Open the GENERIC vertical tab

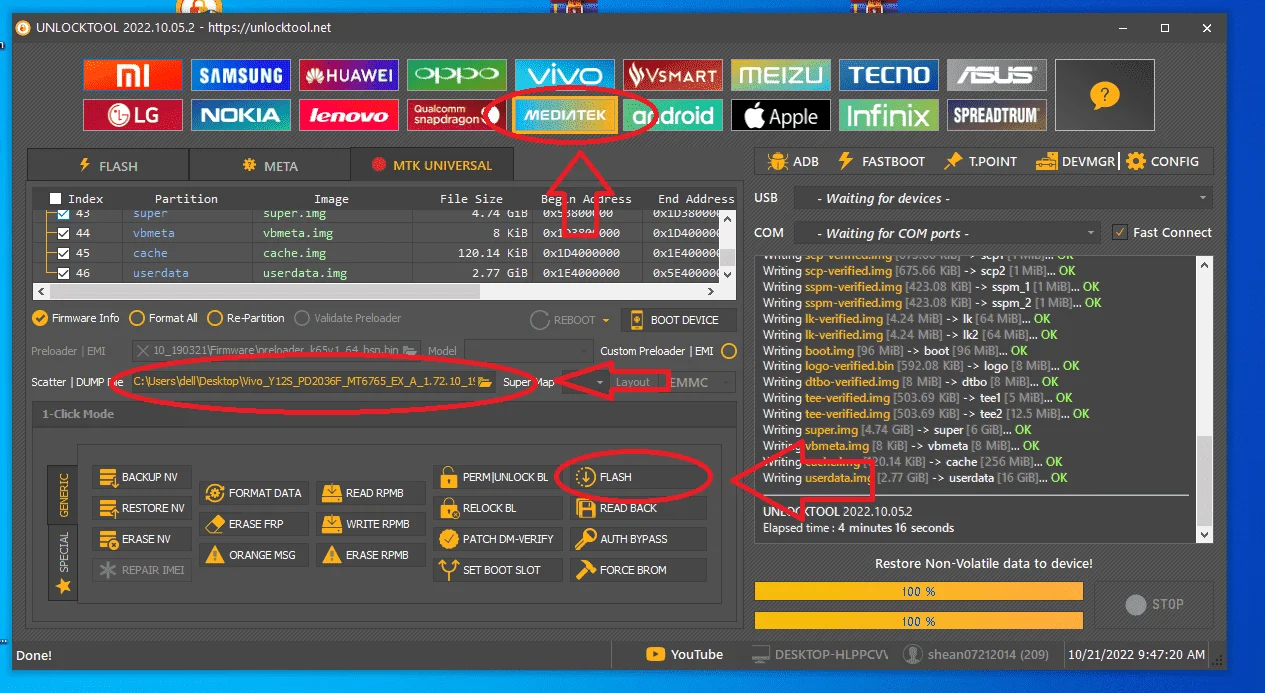[63, 494]
